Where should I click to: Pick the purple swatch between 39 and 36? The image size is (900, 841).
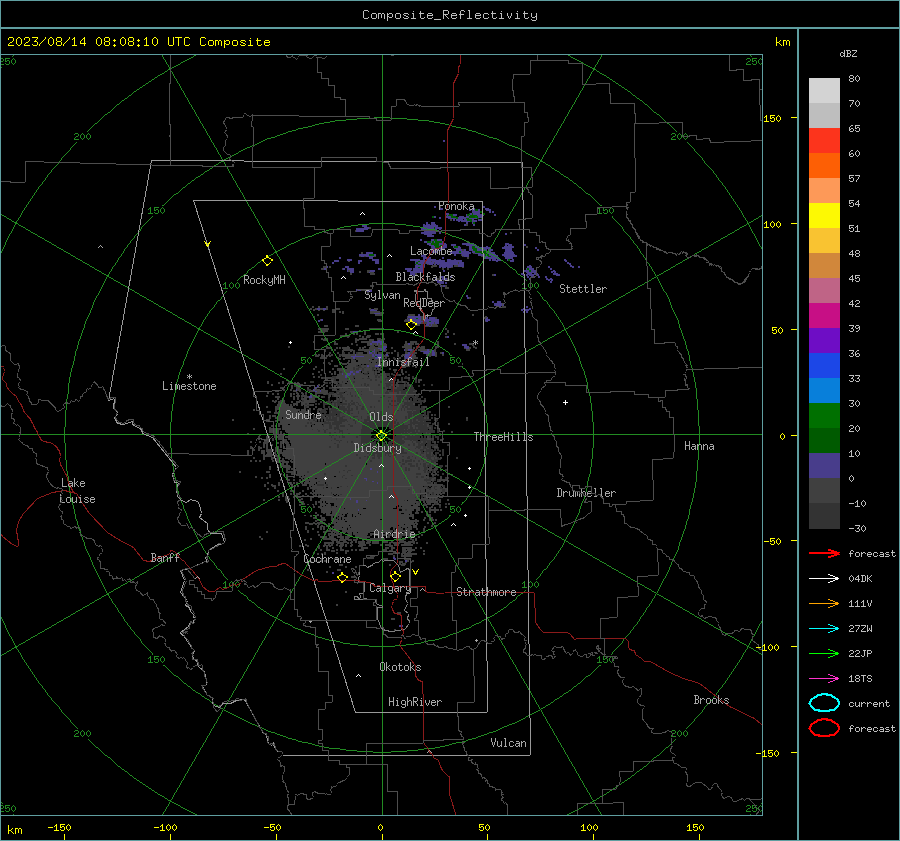click(824, 340)
